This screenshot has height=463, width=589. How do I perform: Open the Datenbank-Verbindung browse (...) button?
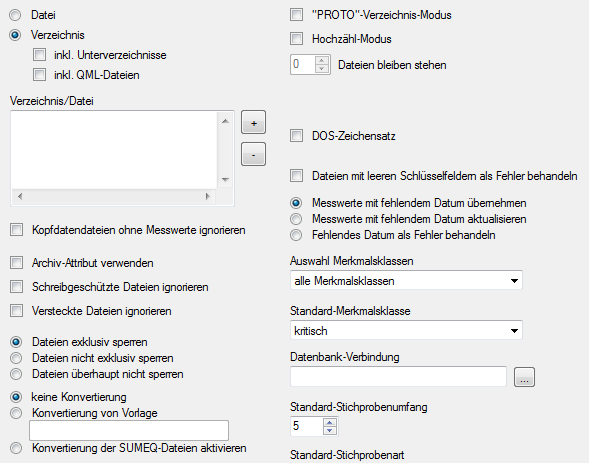524,377
